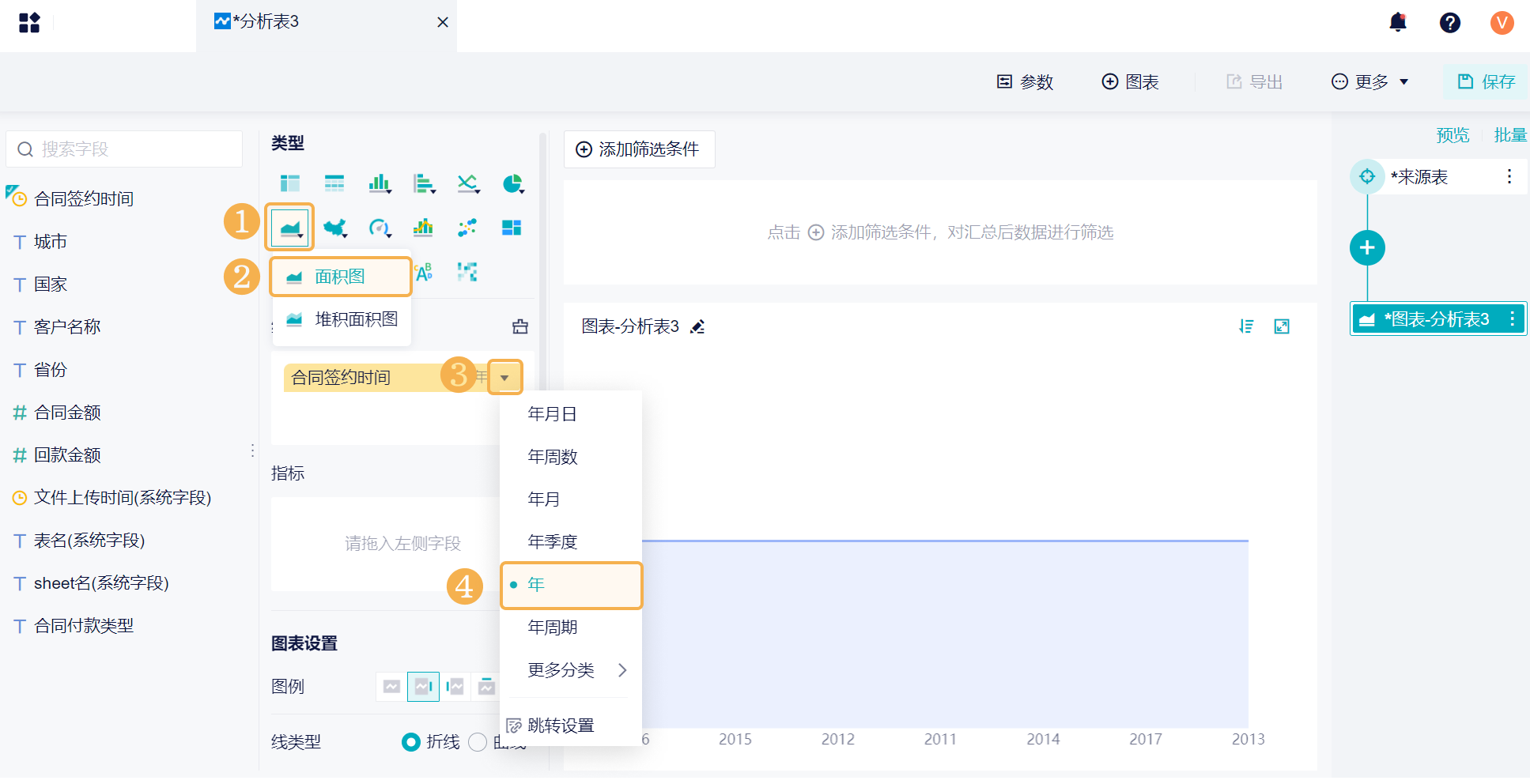1530x784 pixels.
Task: Click the 保存 button
Action: click(1486, 81)
